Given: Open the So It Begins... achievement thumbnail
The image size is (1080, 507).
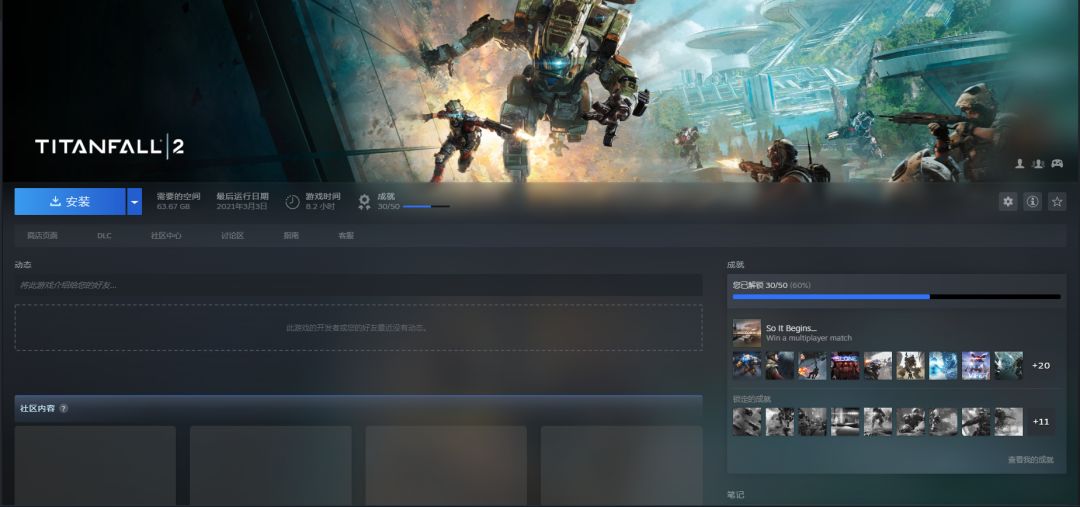Looking at the screenshot, I should click(747, 333).
